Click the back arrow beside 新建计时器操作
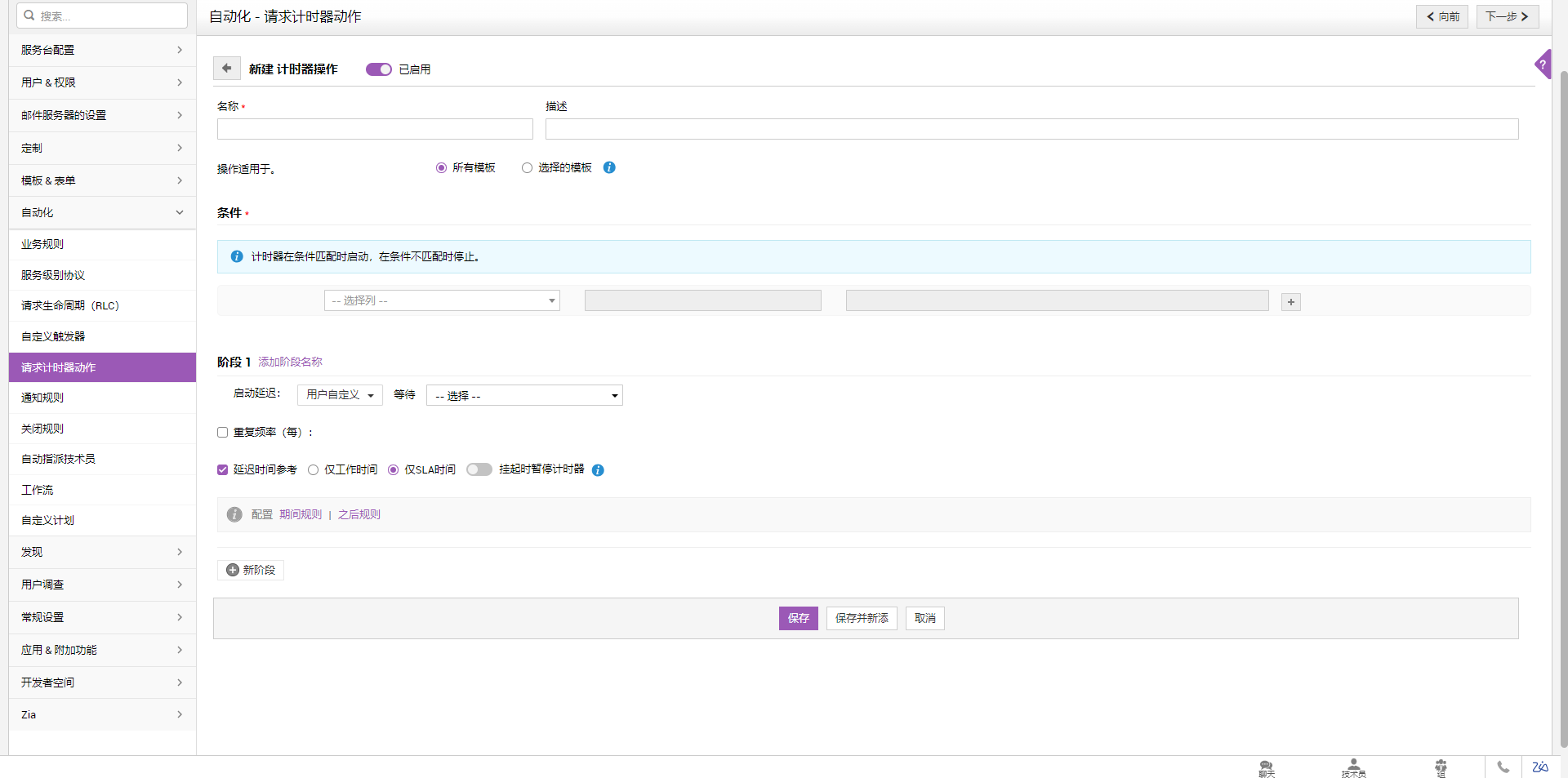Image resolution: width=1568 pixels, height=778 pixels. pos(227,69)
